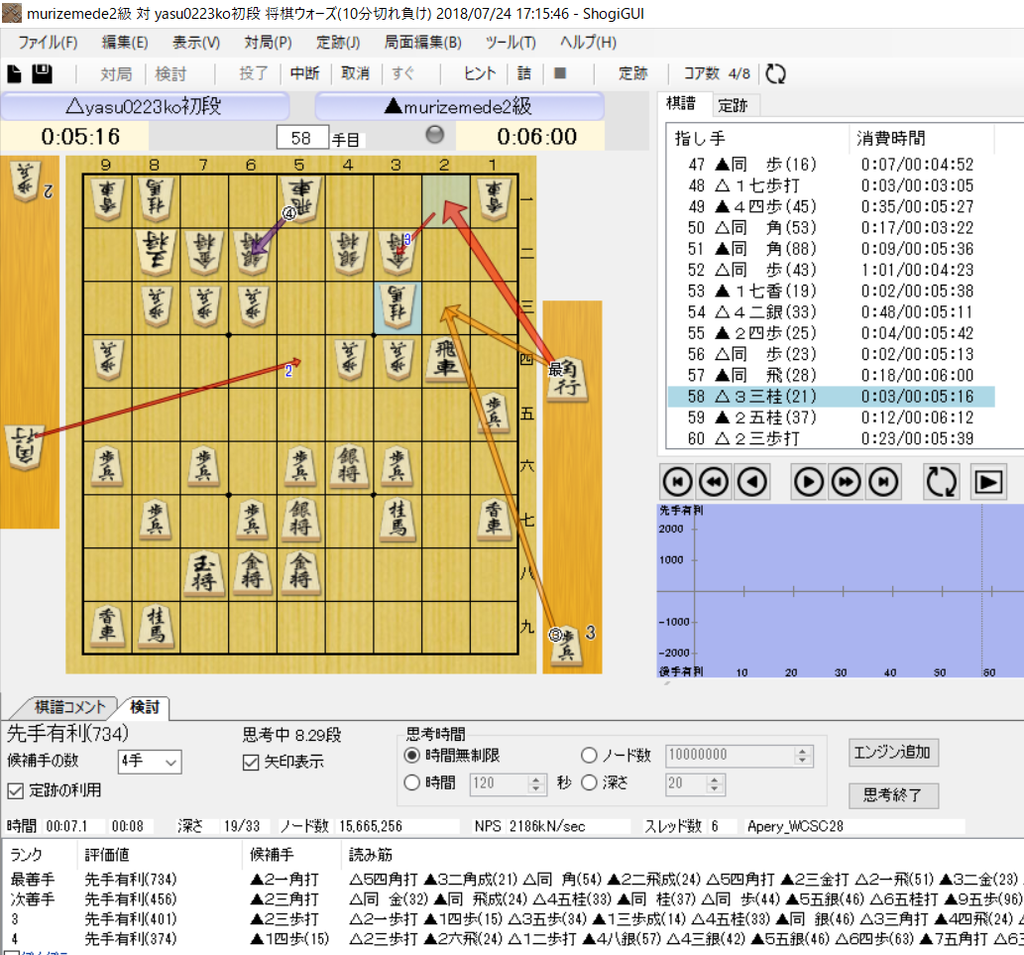Switch to 棋譜コメント tab
The width and height of the screenshot is (1024, 955).
pyautogui.click(x=69, y=707)
